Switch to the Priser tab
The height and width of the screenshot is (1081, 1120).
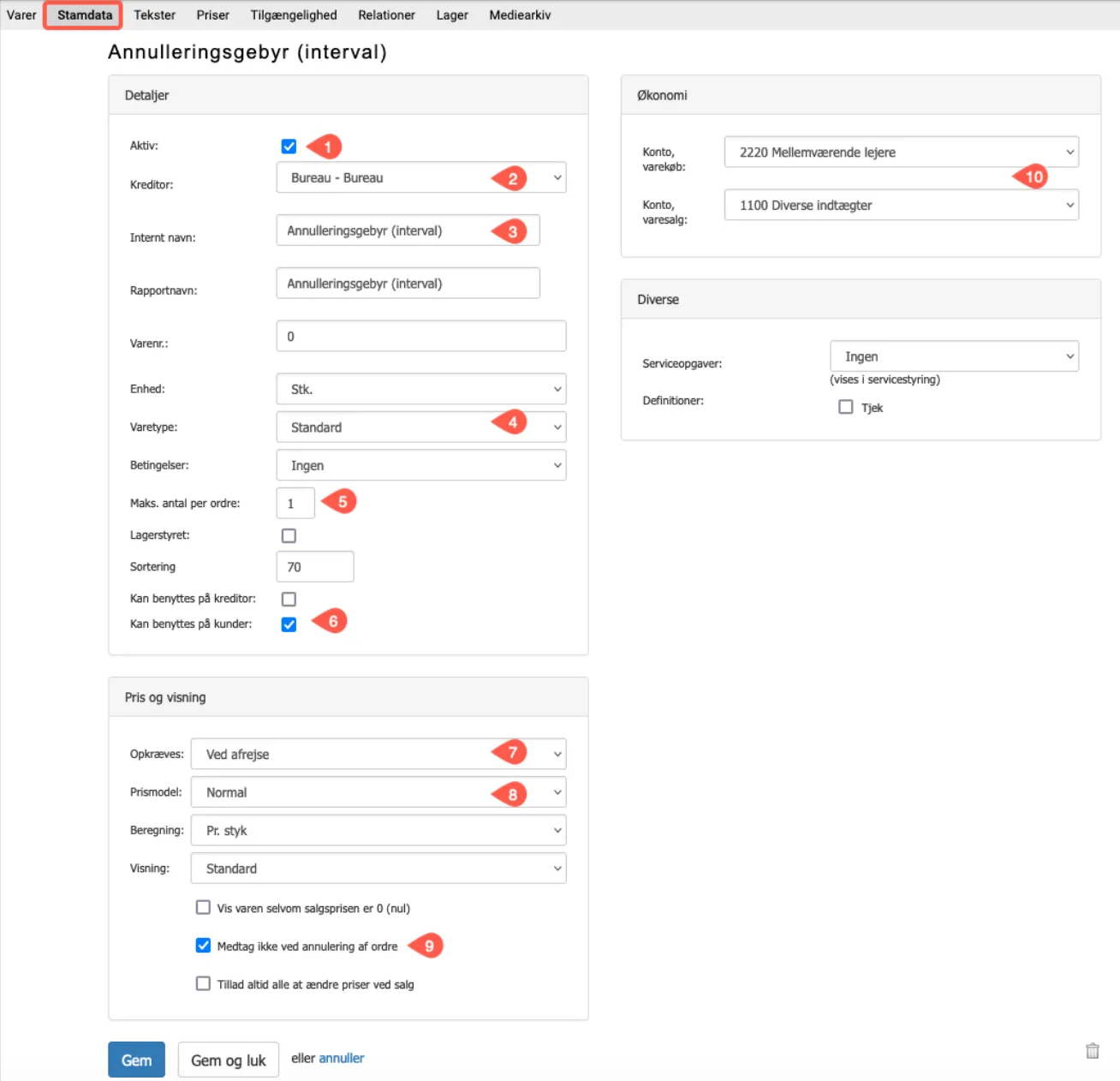coord(212,15)
